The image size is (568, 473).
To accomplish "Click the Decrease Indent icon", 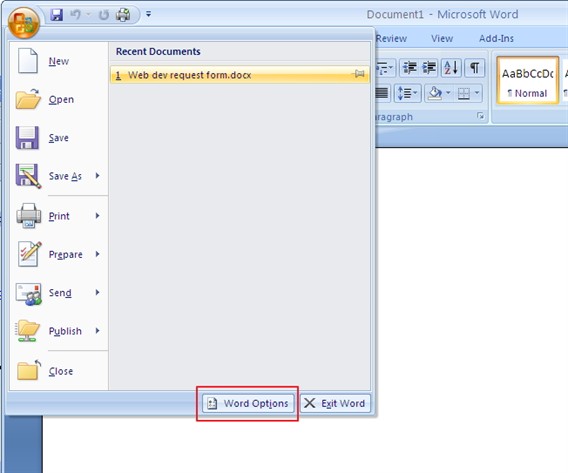I will (x=410, y=68).
